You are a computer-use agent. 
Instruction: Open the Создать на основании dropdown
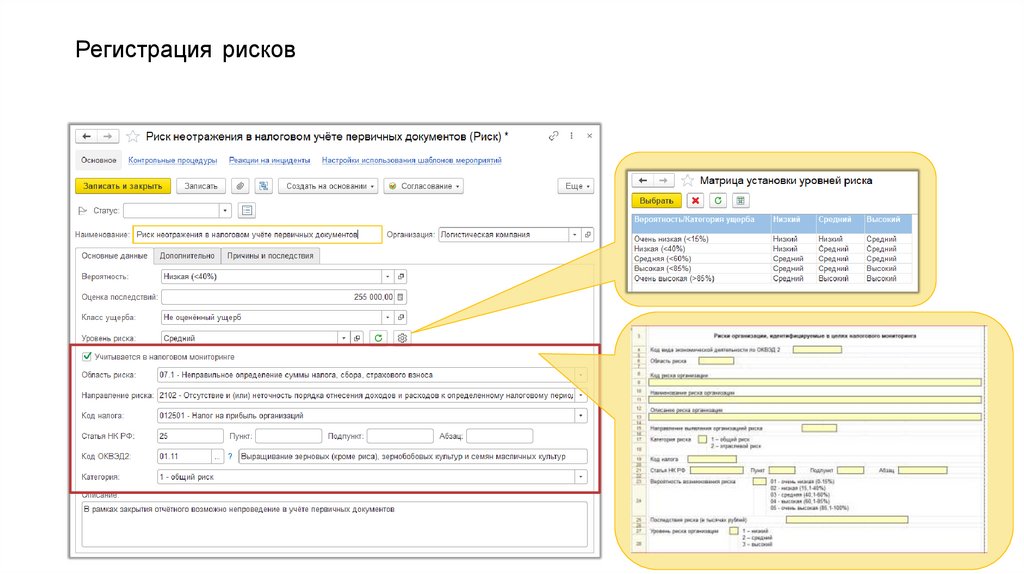[328, 186]
